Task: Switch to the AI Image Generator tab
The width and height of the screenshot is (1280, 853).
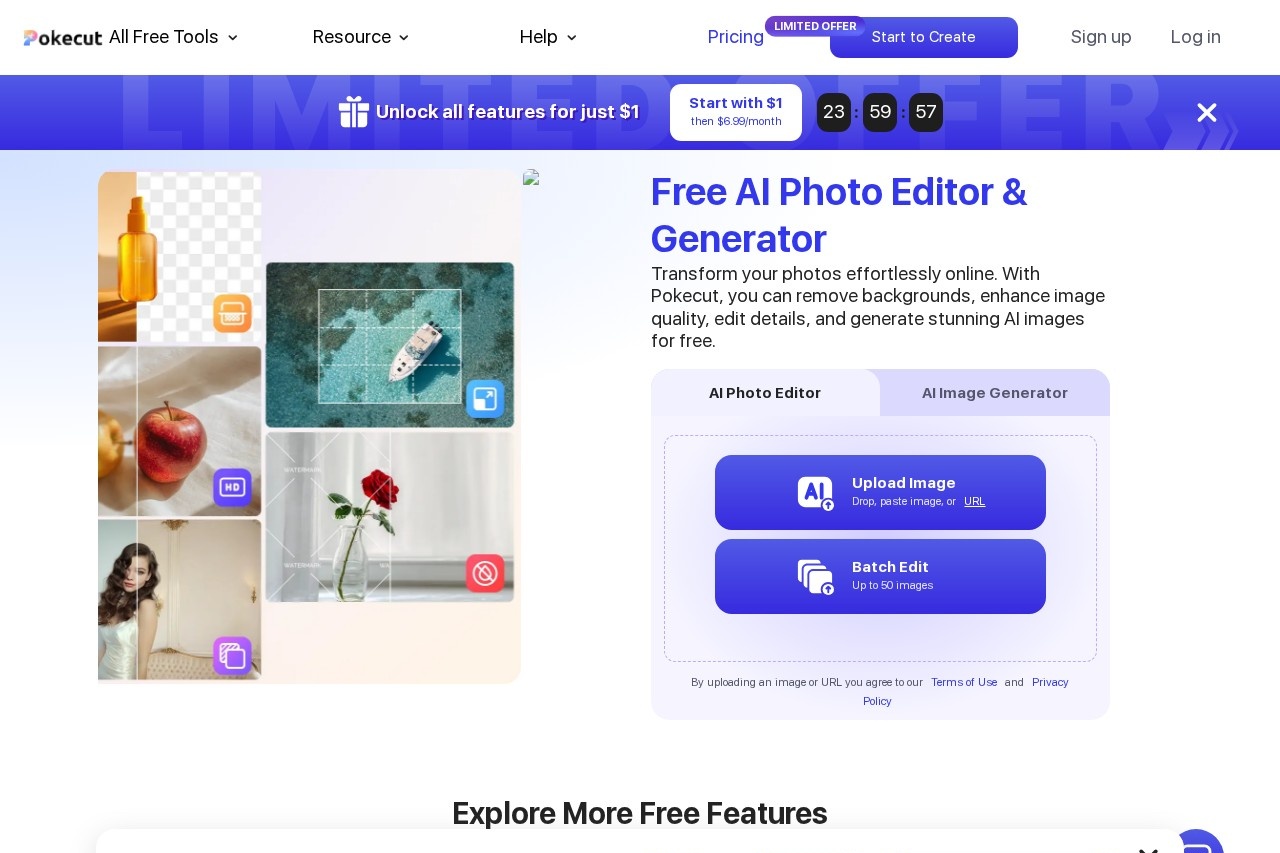Action: click(x=995, y=393)
